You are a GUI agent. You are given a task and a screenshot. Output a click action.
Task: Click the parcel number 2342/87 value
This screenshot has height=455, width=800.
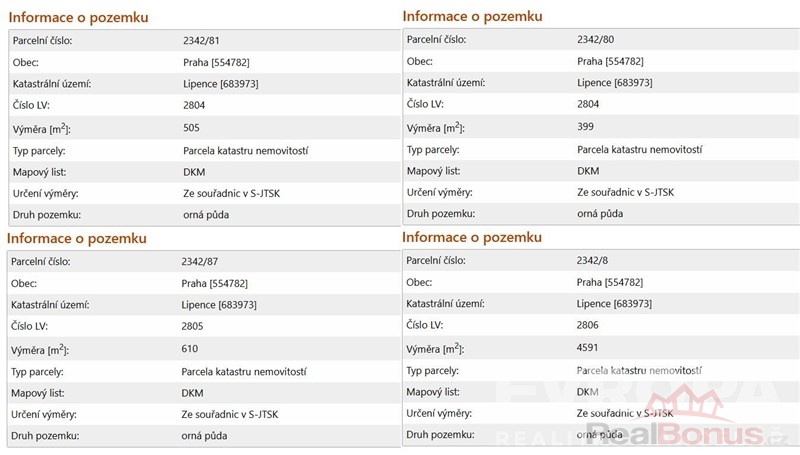tap(200, 261)
